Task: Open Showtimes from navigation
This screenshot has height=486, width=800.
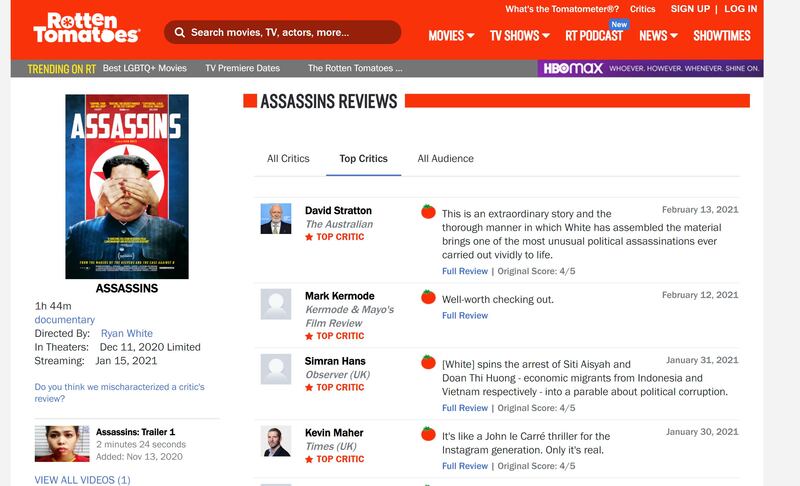Action: tap(721, 36)
